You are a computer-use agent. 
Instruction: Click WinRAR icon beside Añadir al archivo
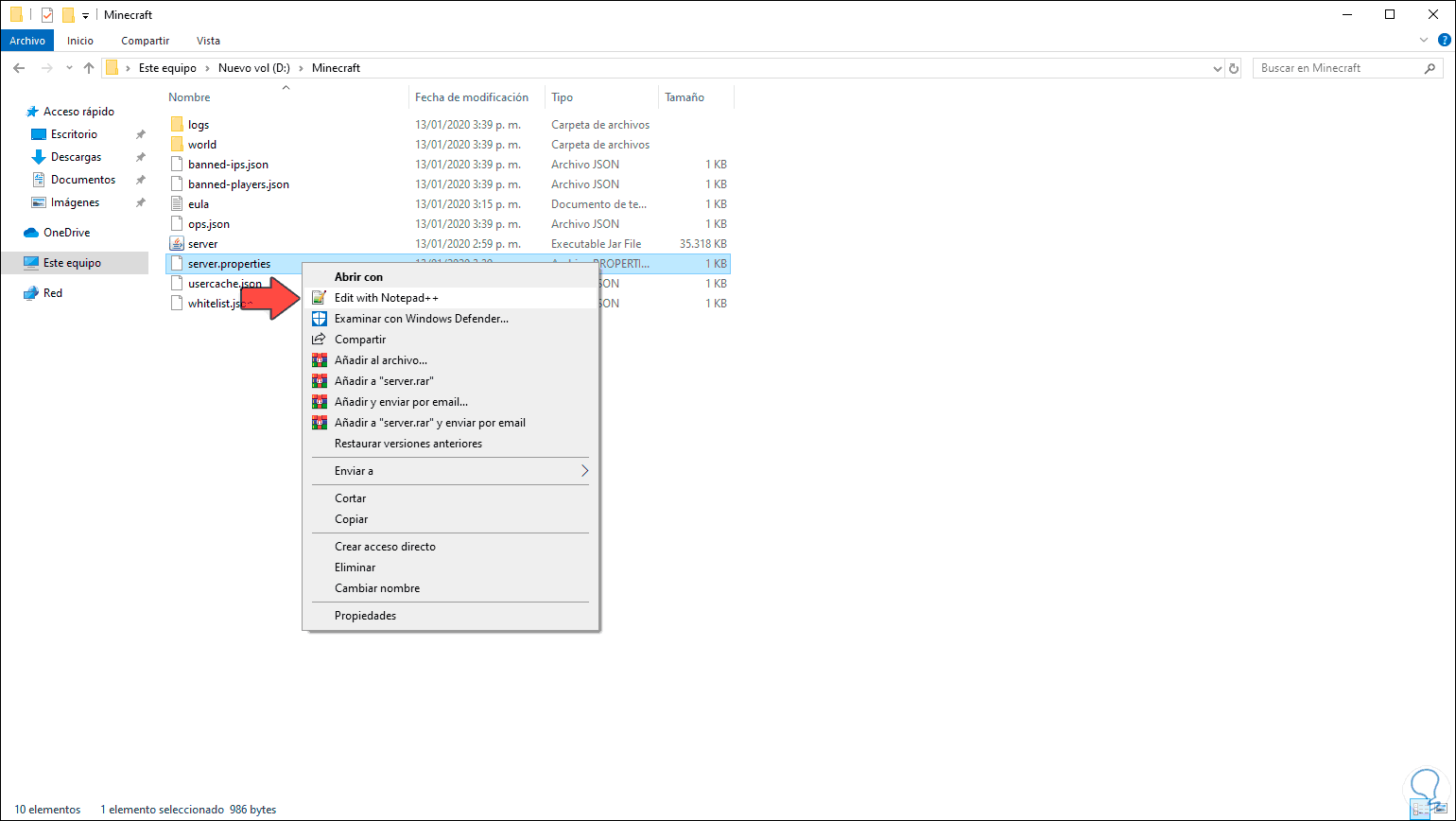tap(319, 360)
